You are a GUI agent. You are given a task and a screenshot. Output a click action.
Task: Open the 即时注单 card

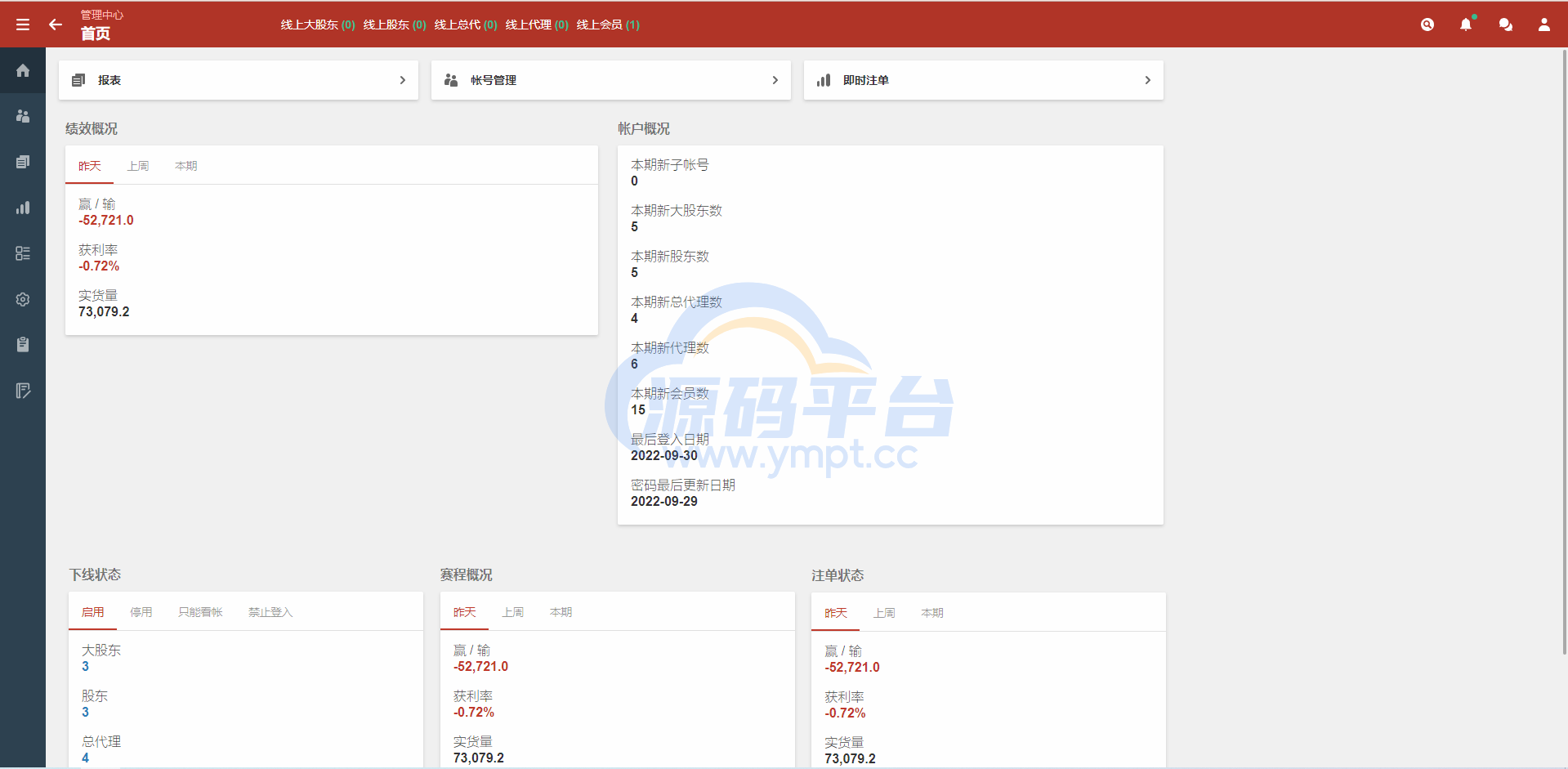click(984, 80)
